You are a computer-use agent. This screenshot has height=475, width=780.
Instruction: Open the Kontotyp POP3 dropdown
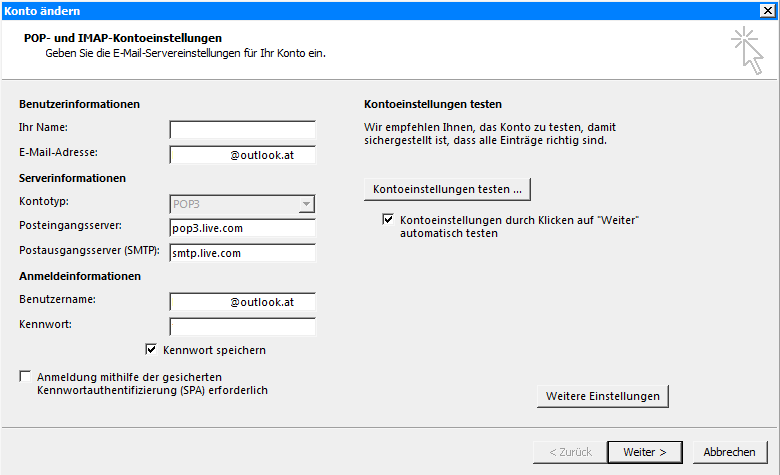[306, 204]
